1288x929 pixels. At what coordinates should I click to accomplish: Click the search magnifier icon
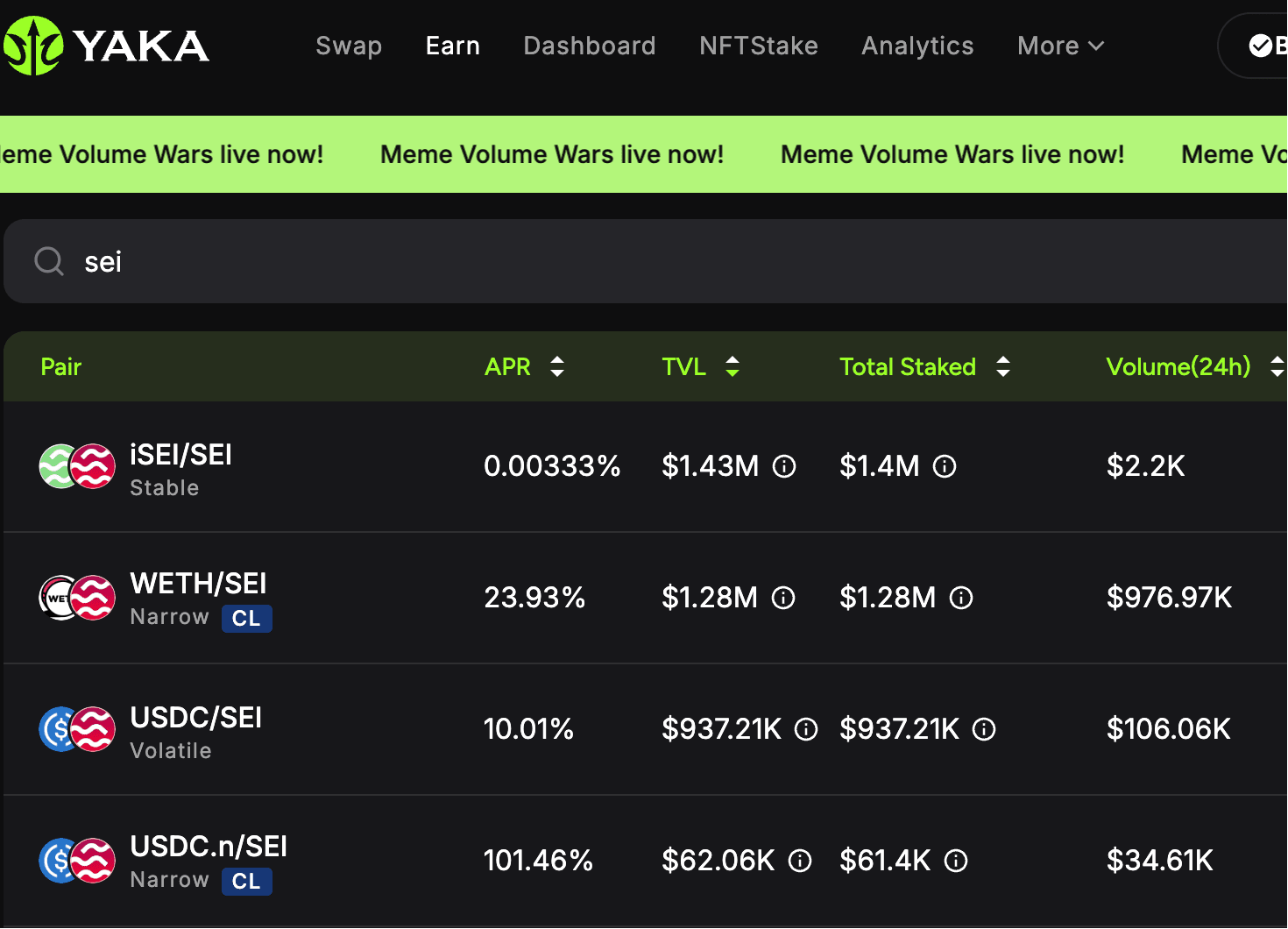(49, 261)
